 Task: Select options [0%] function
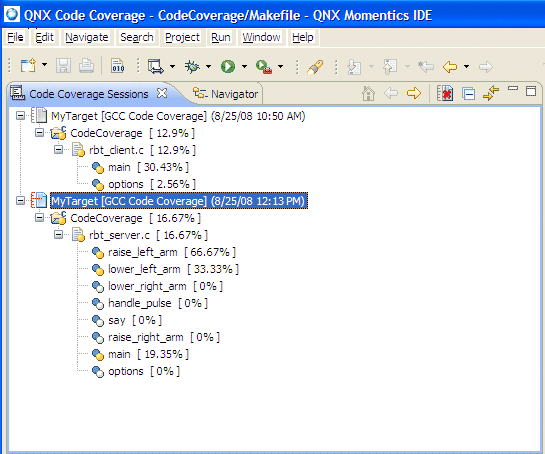[x=144, y=371]
